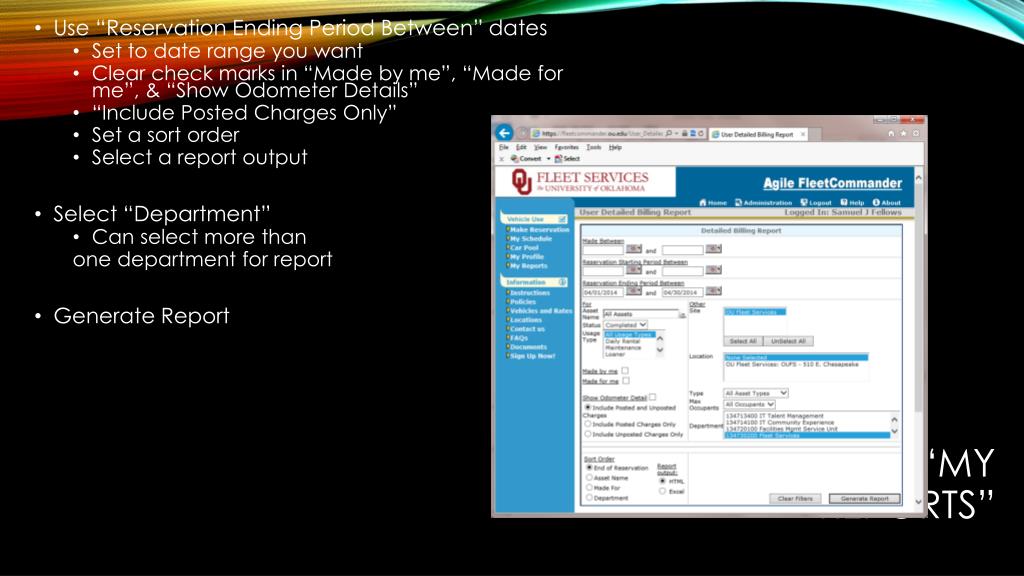This screenshot has width=1024, height=576.
Task: Choose HTML report output
Action: (x=662, y=481)
